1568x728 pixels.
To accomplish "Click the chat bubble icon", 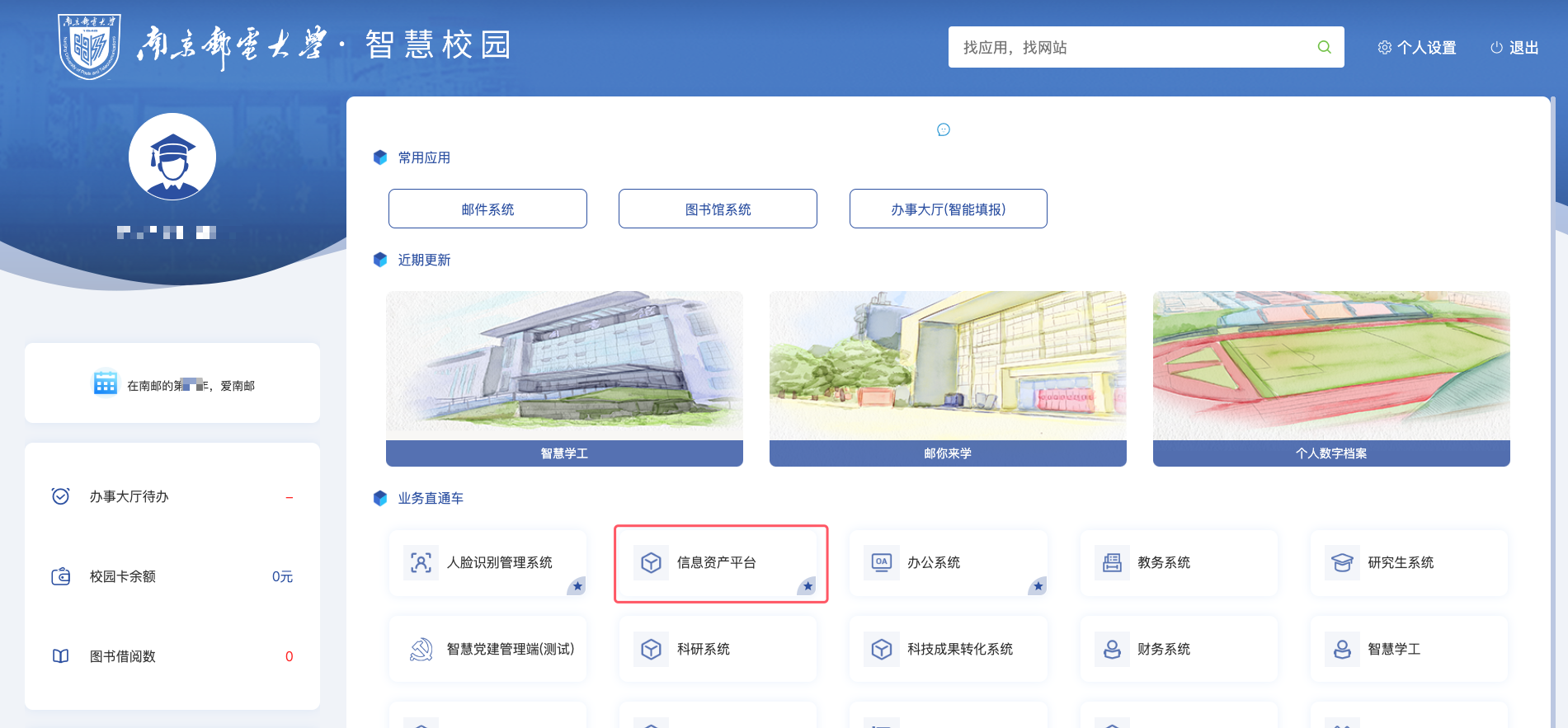I will (x=944, y=129).
